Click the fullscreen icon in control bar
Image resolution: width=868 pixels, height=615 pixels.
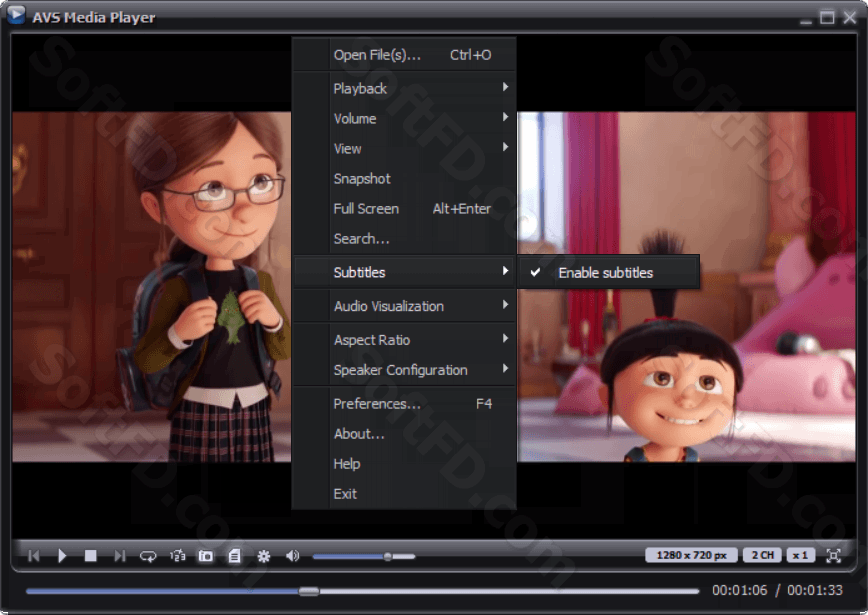point(833,555)
